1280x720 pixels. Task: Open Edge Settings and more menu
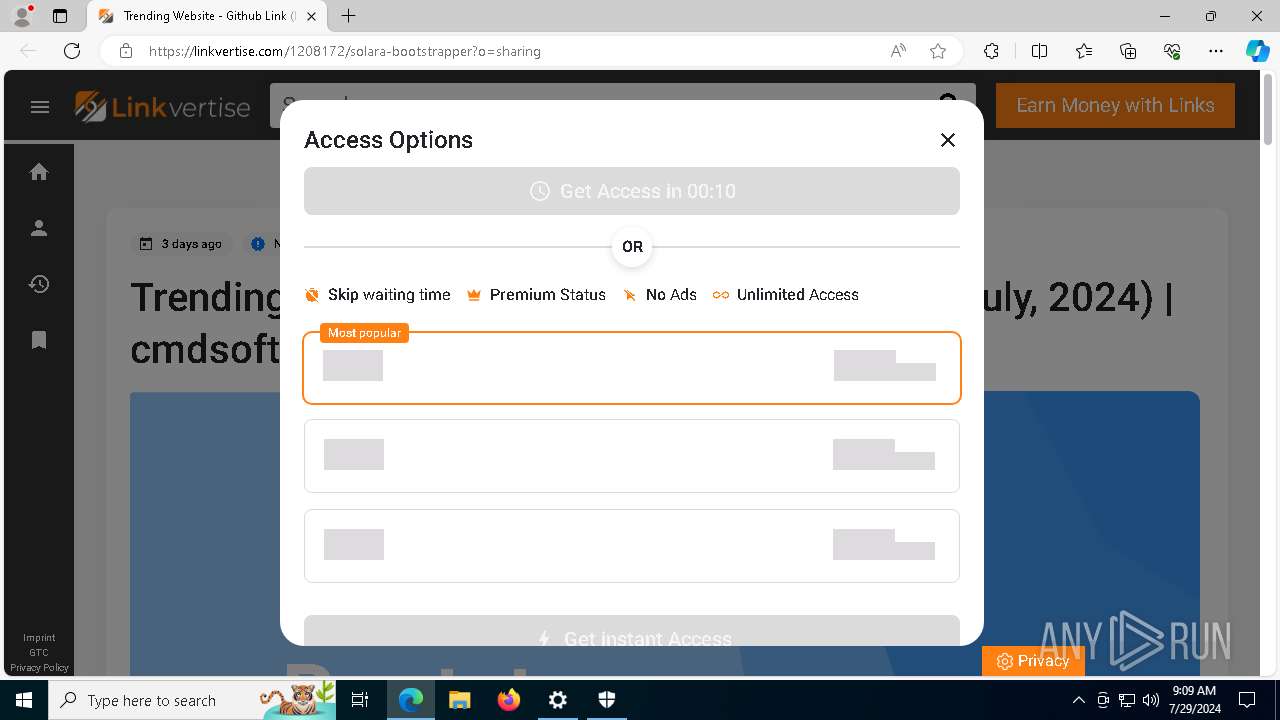1216,51
